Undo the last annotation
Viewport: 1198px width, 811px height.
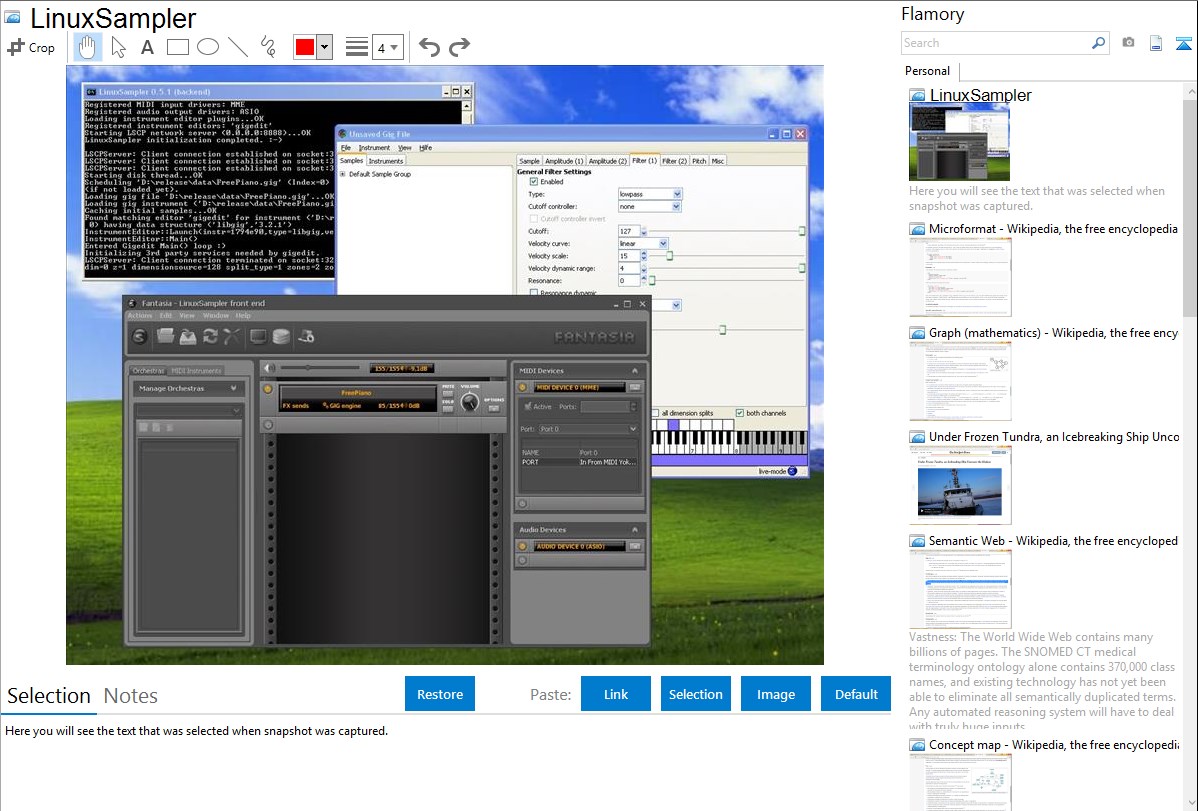tap(429, 47)
